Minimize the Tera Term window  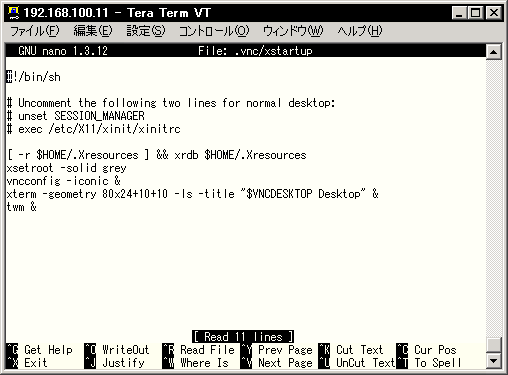(x=459, y=13)
